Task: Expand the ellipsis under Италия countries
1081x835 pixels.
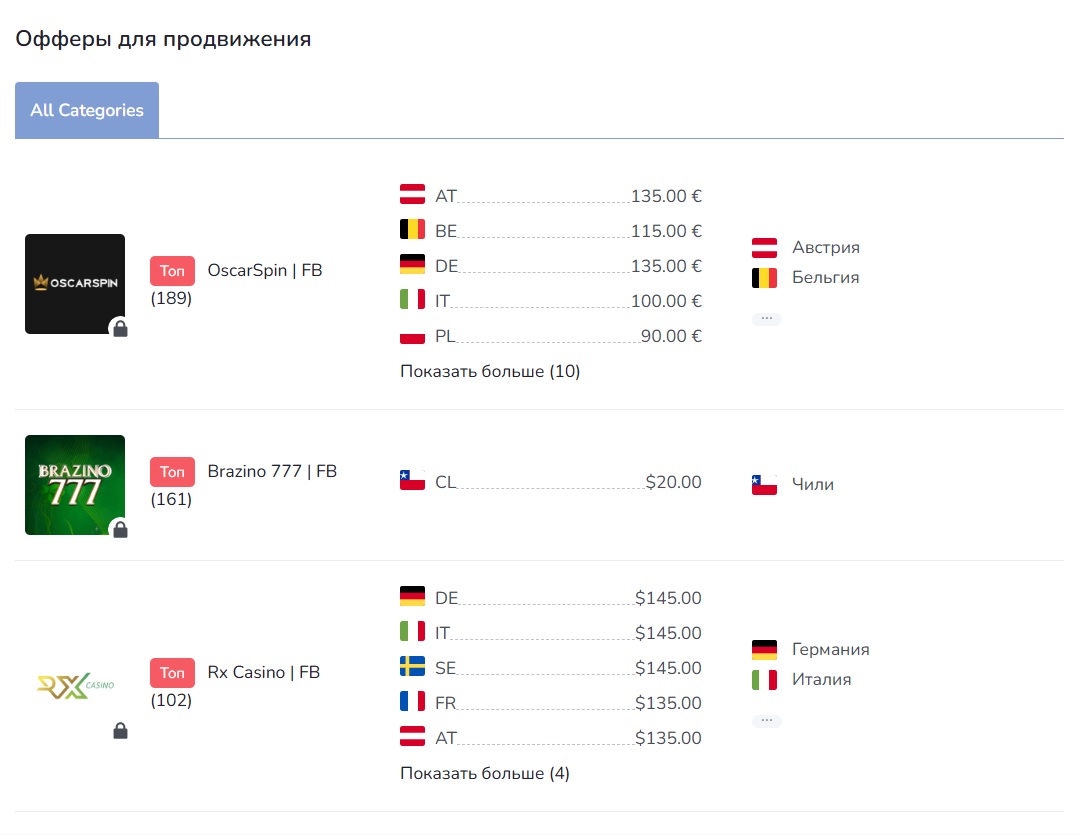Action: coord(766,721)
